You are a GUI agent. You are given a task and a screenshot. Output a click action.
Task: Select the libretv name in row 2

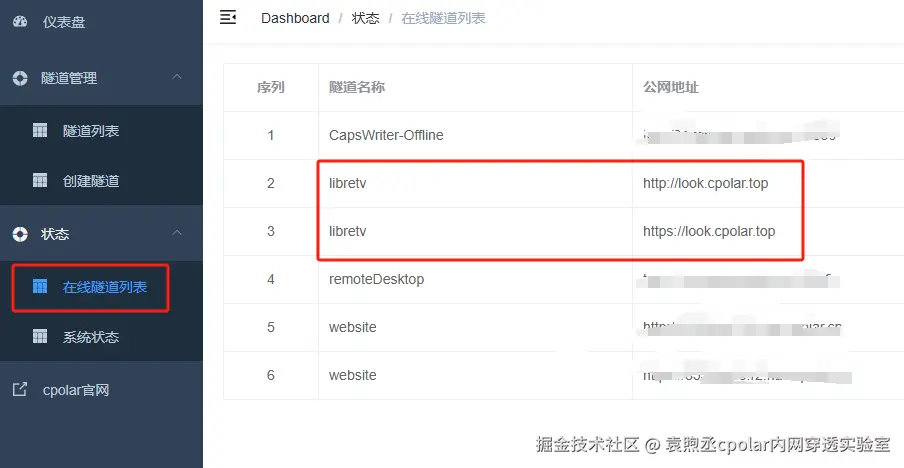coord(348,183)
